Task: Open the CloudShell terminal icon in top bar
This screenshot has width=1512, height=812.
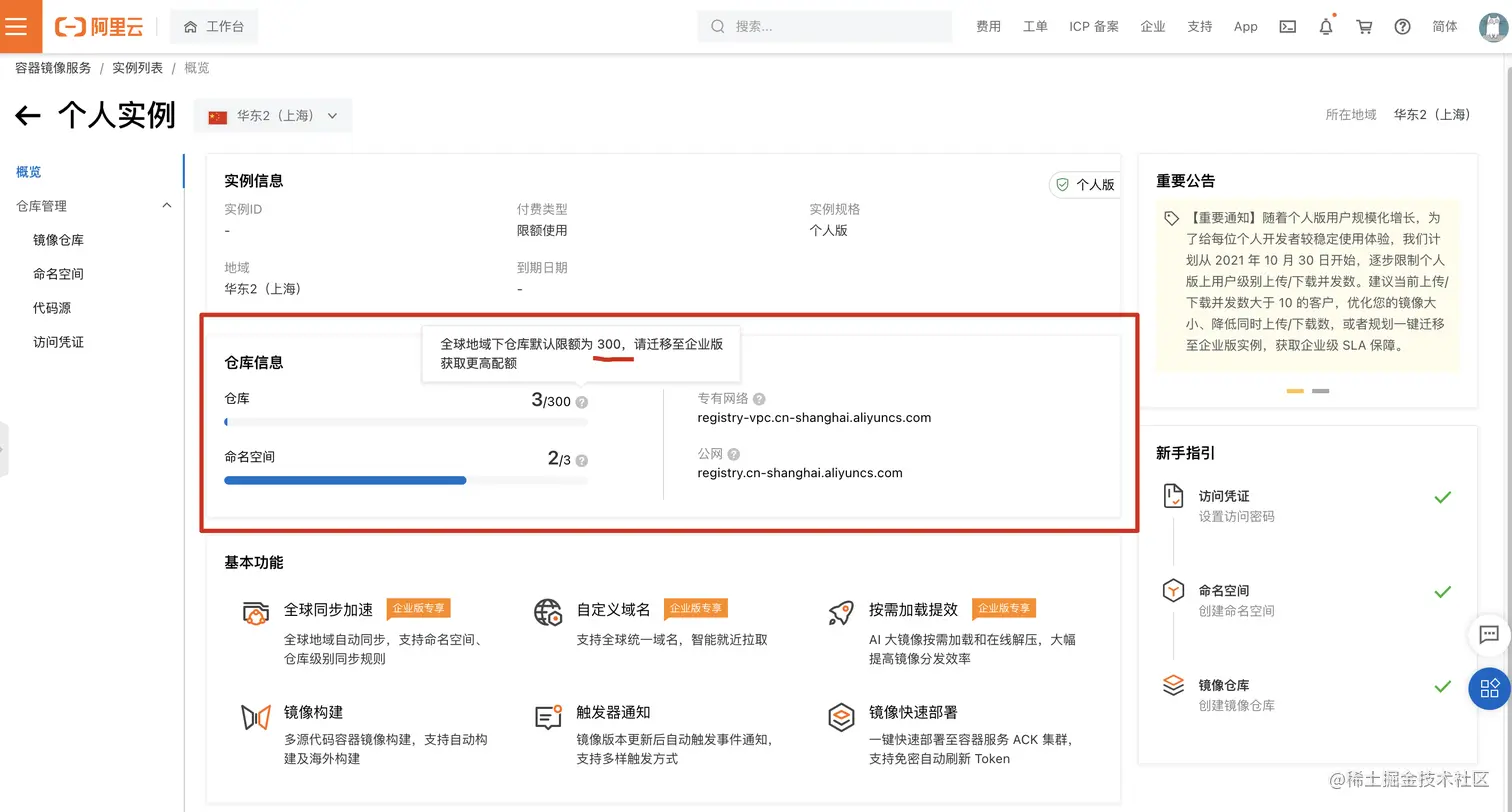Action: [x=1287, y=27]
